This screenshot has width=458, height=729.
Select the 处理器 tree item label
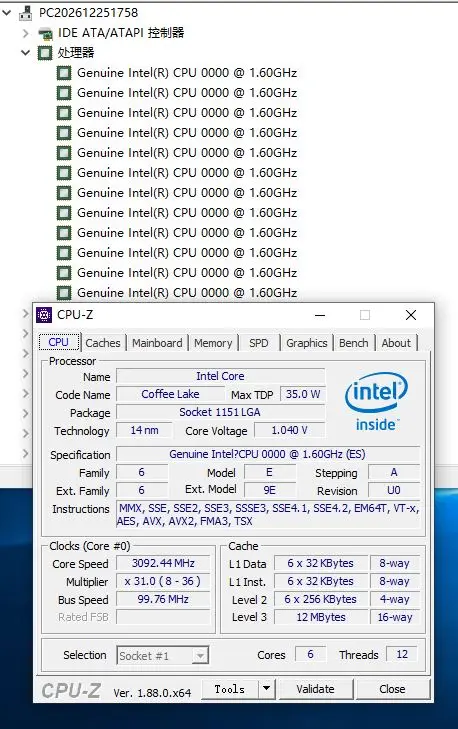coord(76,53)
